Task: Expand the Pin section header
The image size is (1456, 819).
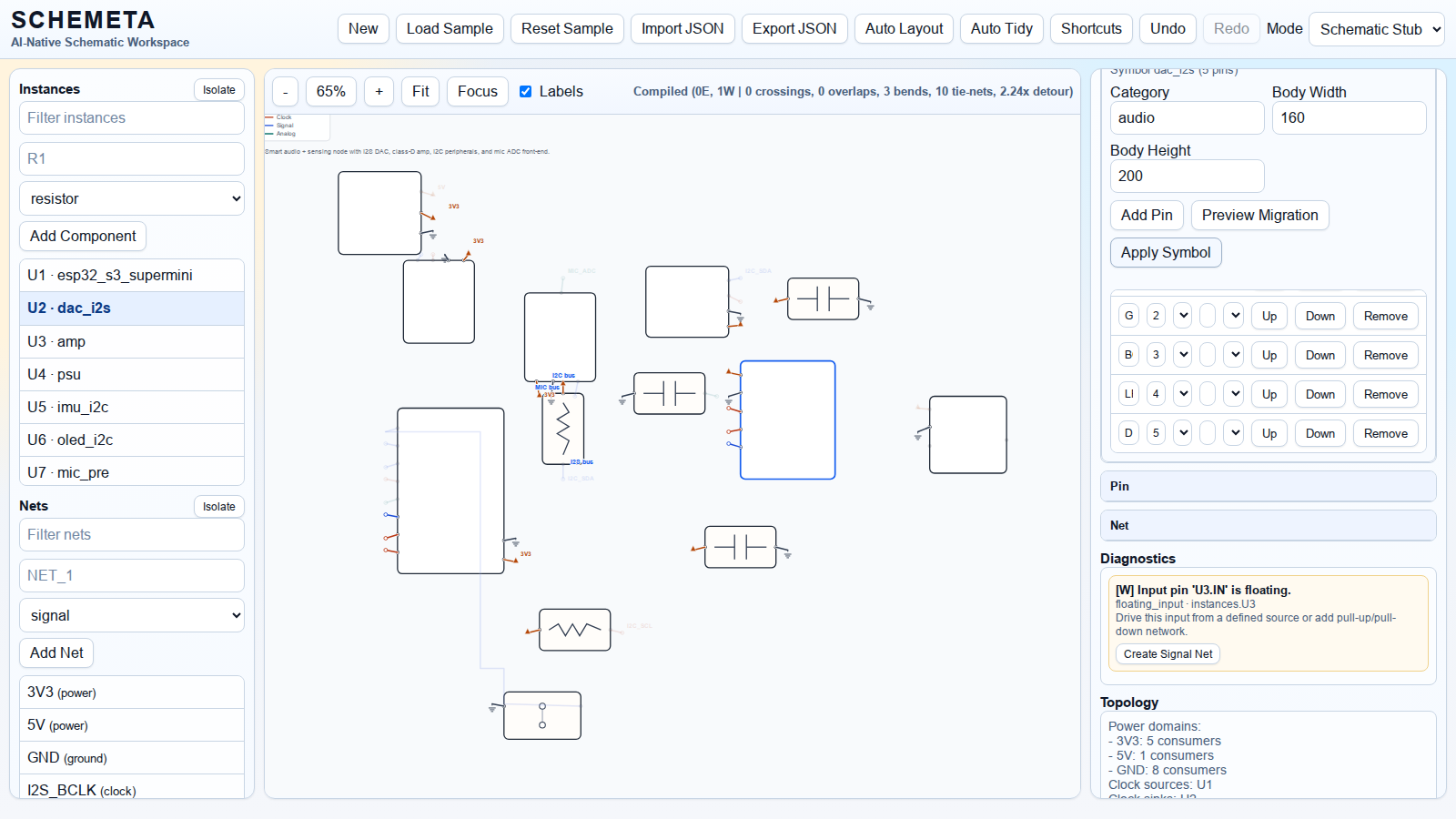Action: 1268,486
